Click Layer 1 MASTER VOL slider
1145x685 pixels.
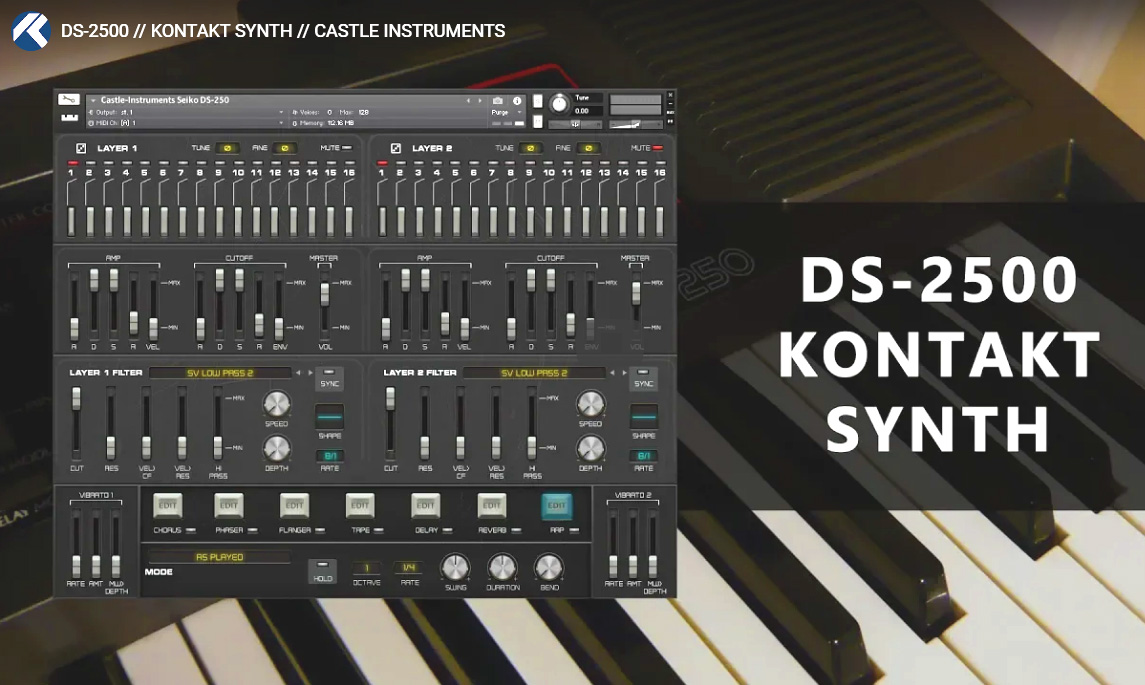pyautogui.click(x=325, y=304)
